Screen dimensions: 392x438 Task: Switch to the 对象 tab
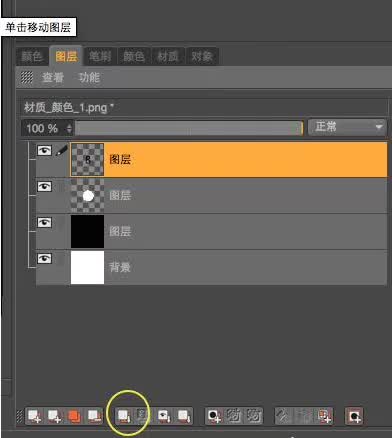tap(202, 56)
